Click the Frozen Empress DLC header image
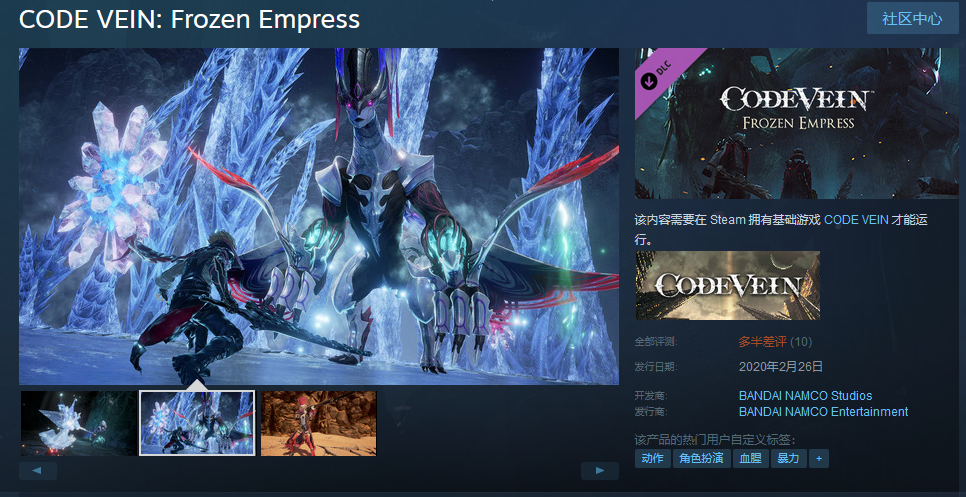 point(796,123)
